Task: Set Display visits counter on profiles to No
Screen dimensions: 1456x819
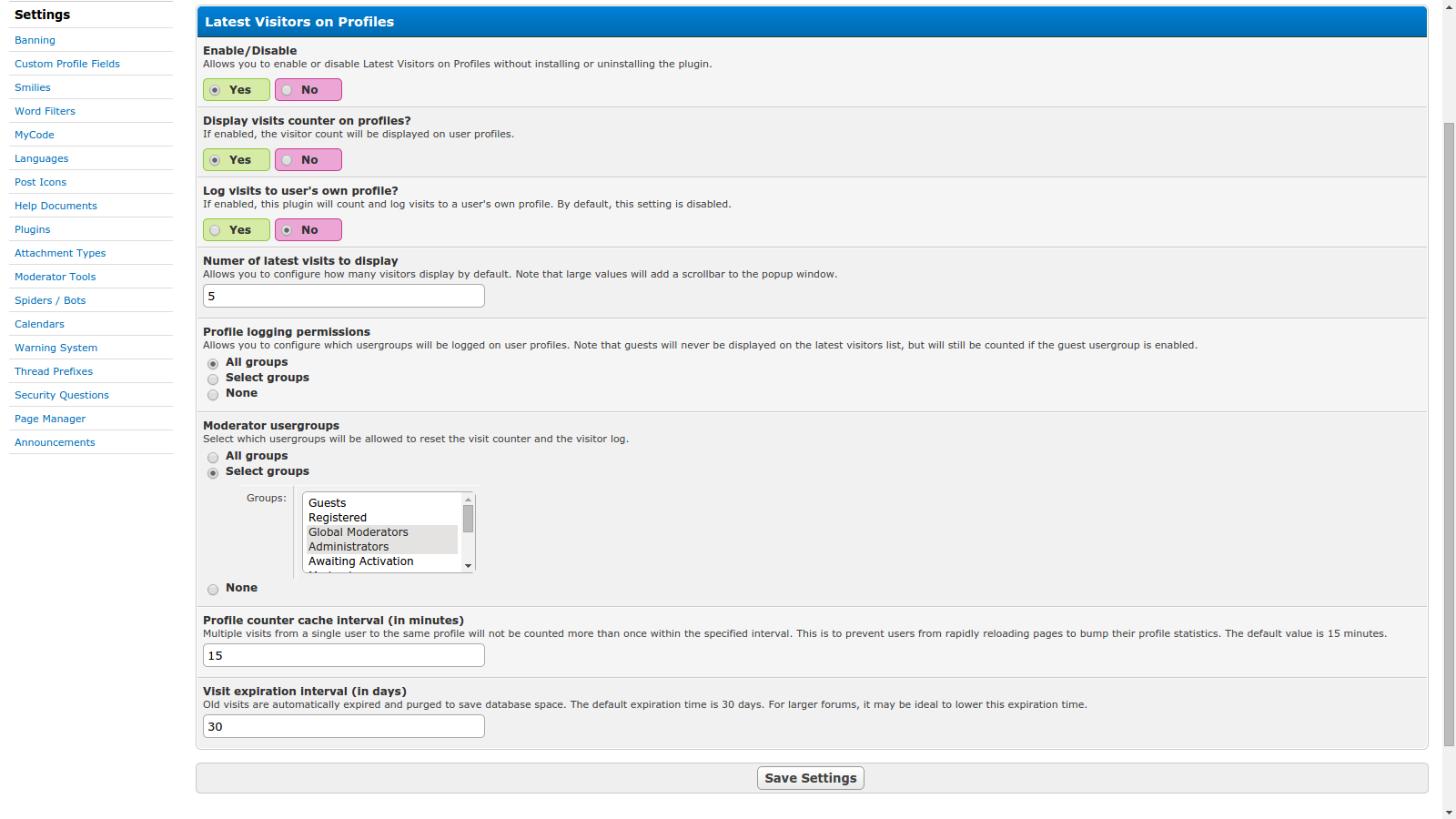Action: pos(308,160)
